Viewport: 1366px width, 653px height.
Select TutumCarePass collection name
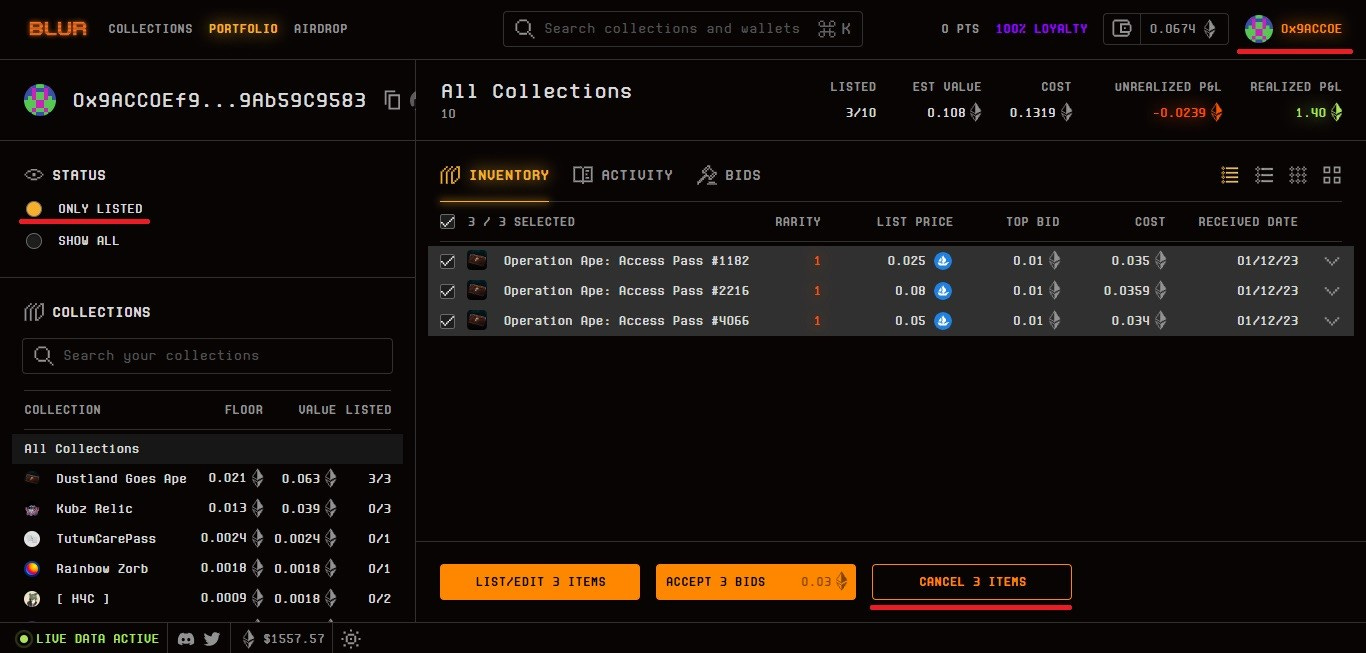(x=106, y=539)
